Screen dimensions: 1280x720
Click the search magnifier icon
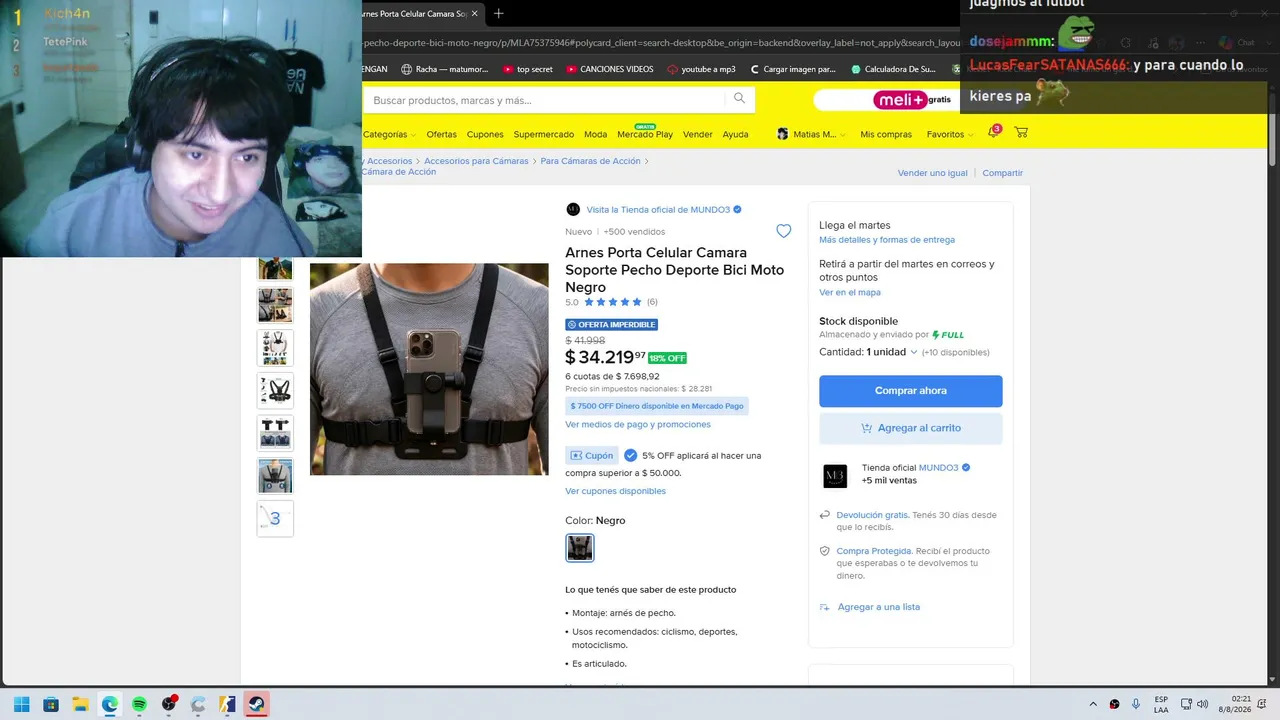[739, 98]
